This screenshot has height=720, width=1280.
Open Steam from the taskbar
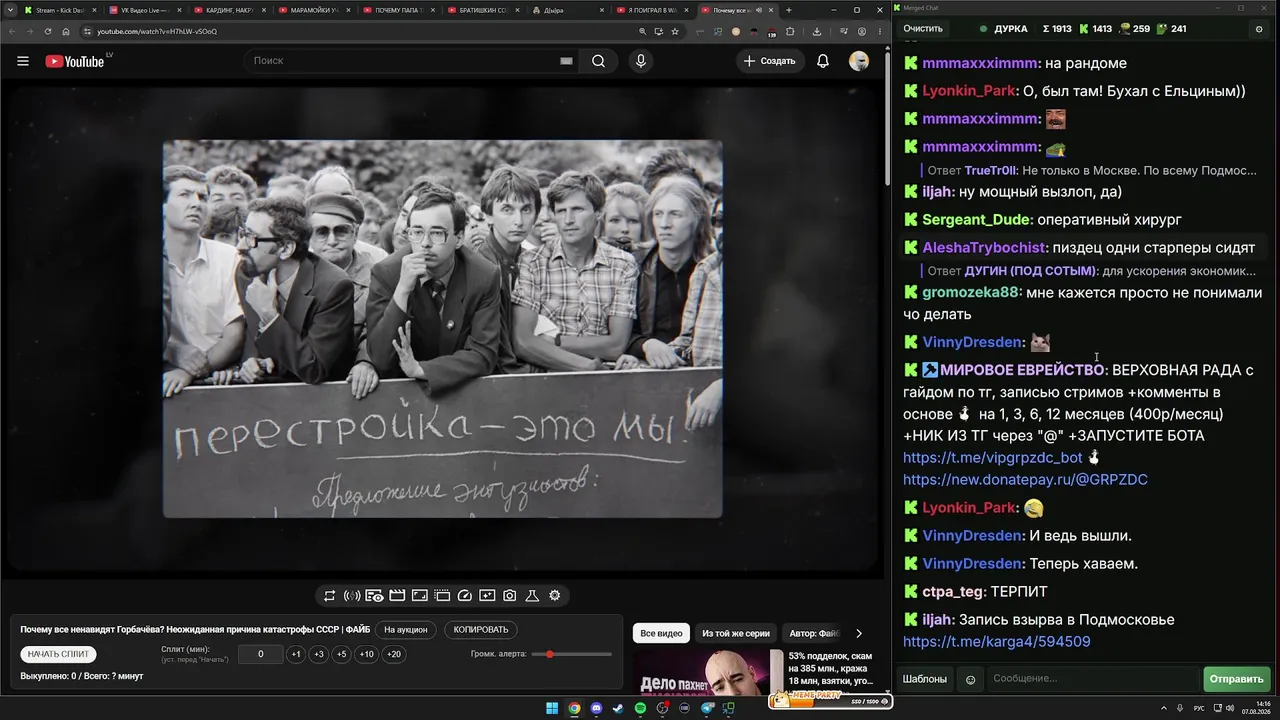coord(618,709)
